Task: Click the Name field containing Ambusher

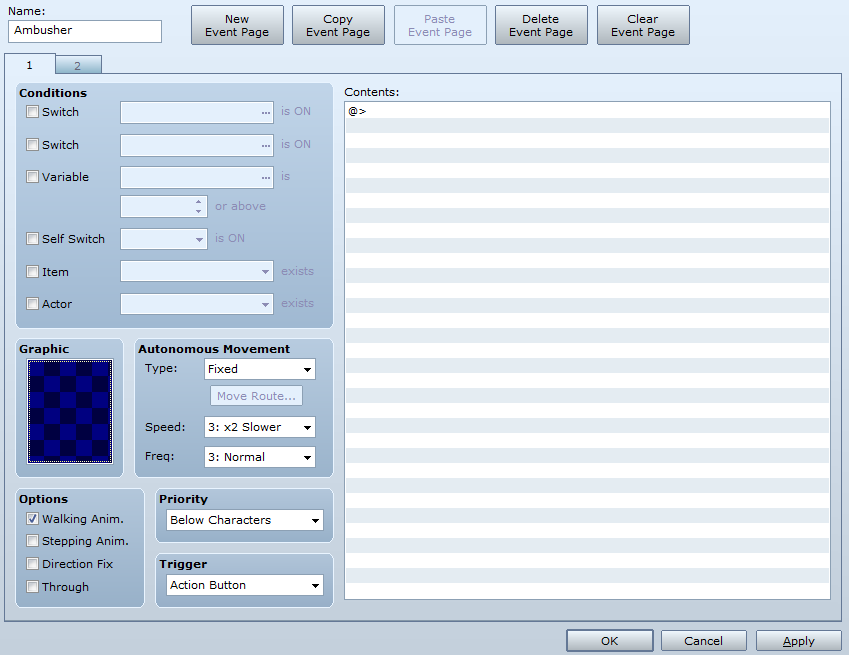Action: (x=85, y=31)
